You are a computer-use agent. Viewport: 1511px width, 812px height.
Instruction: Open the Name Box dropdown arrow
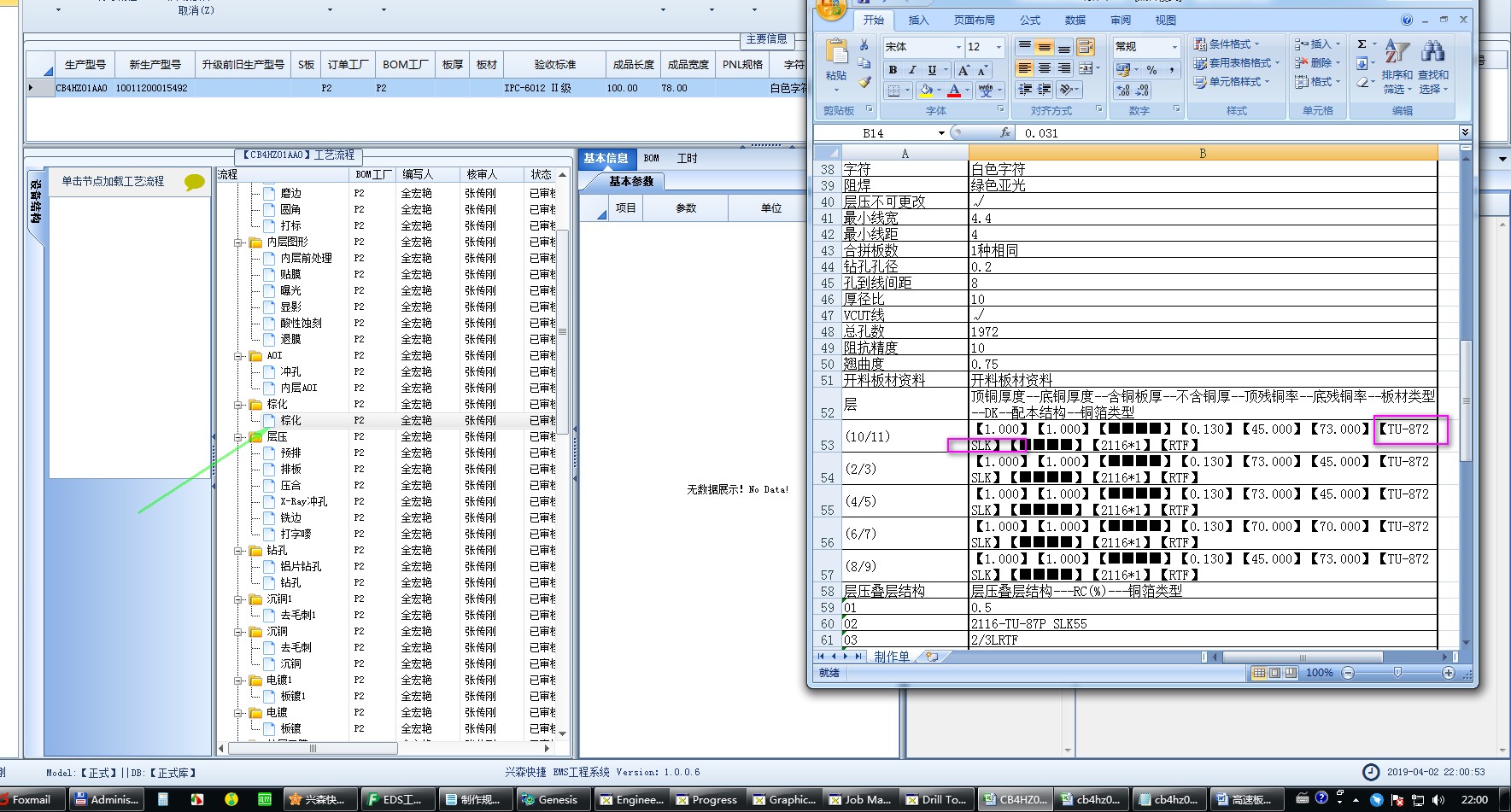pos(941,133)
